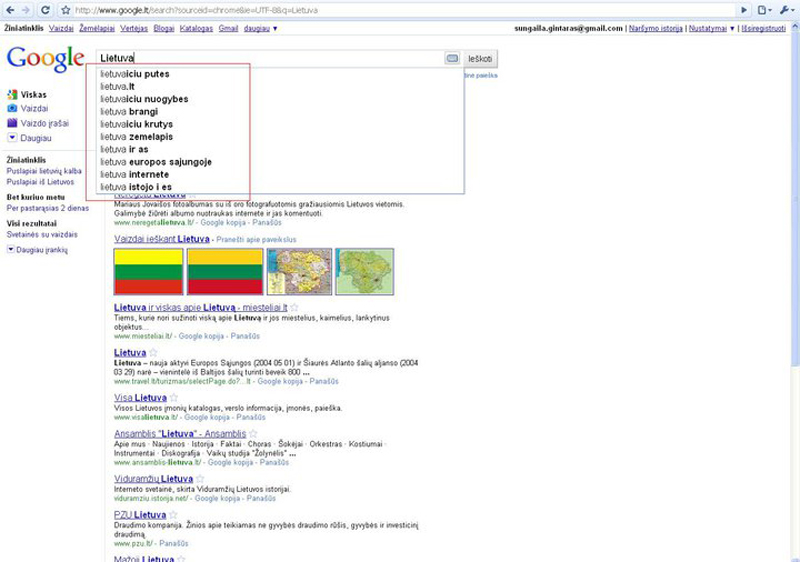Image resolution: width=800 pixels, height=562 pixels.
Task: Star the PZU Lietuva result
Action: coord(173,515)
